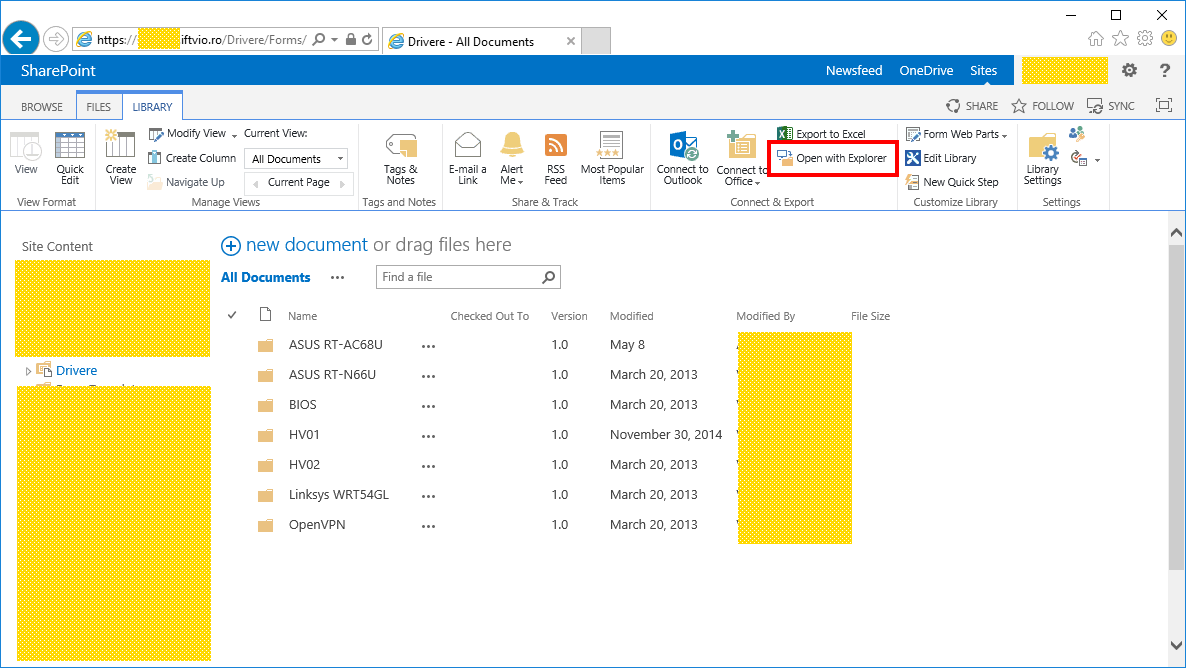Click the Version column header
This screenshot has width=1186, height=668.
click(x=569, y=316)
